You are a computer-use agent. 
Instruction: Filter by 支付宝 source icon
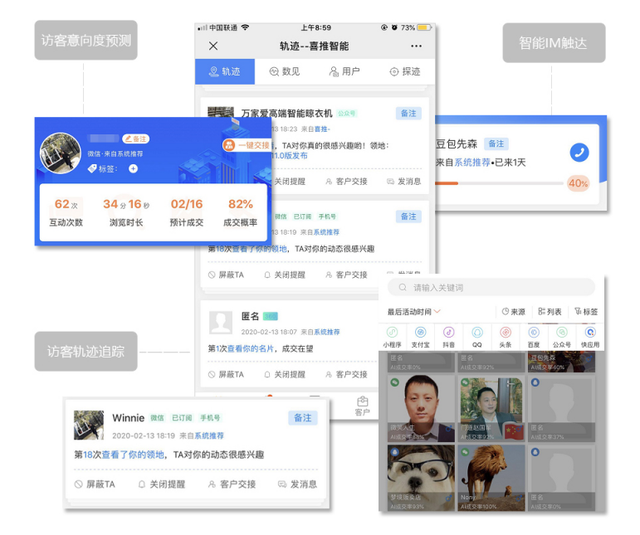[420, 337]
